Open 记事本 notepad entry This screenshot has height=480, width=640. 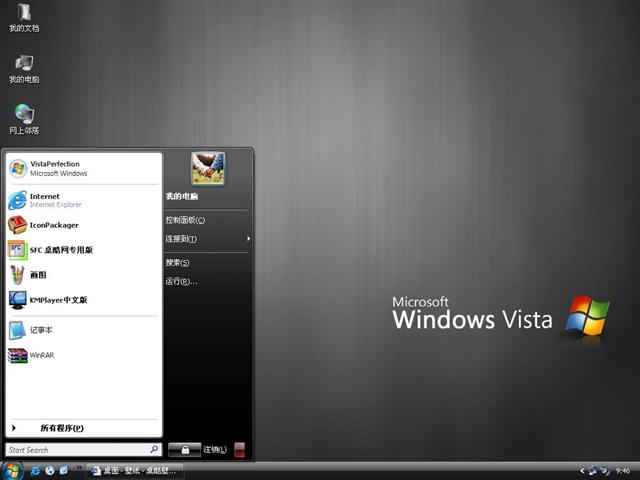pyautogui.click(x=84, y=330)
